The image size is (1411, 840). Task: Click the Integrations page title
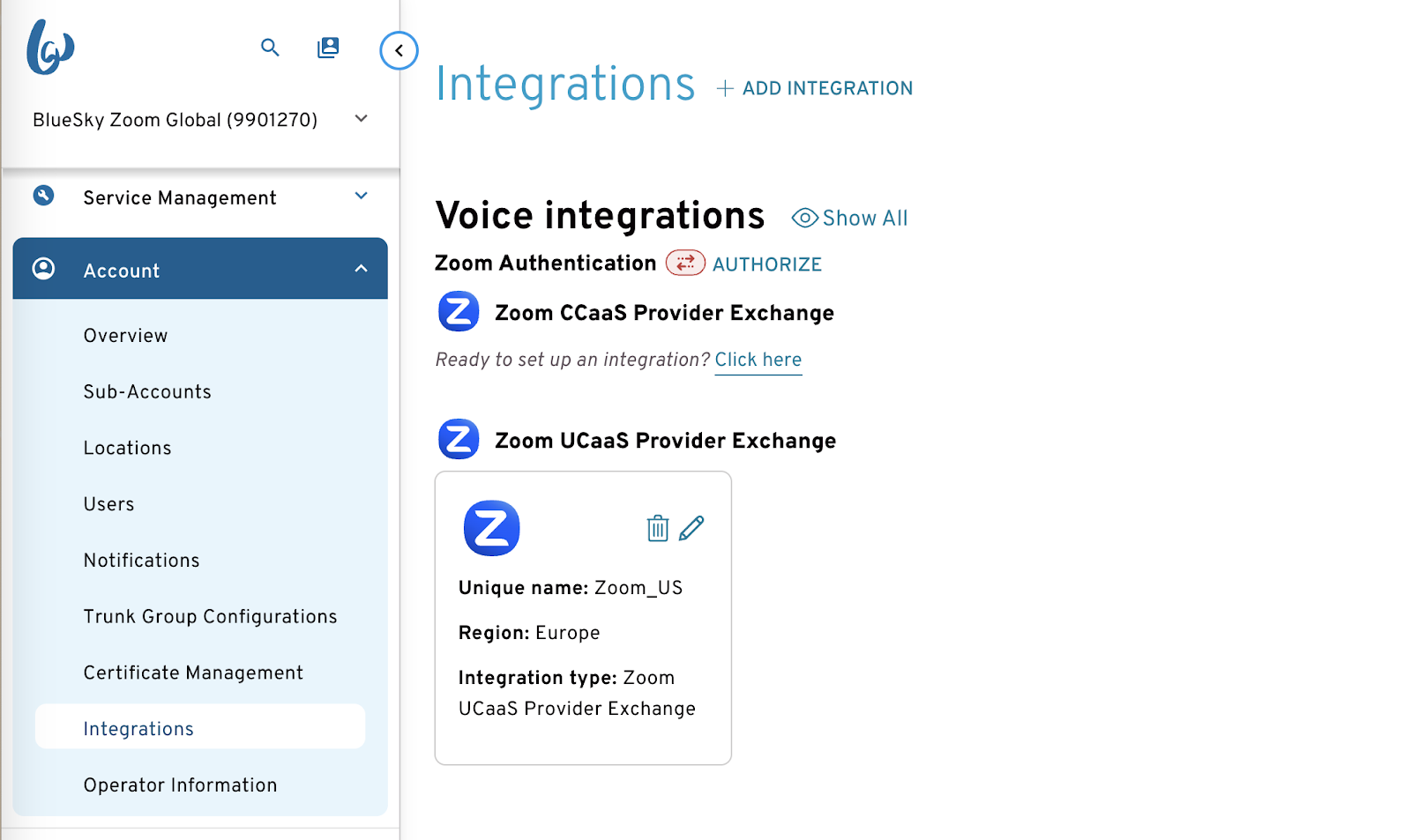point(565,85)
